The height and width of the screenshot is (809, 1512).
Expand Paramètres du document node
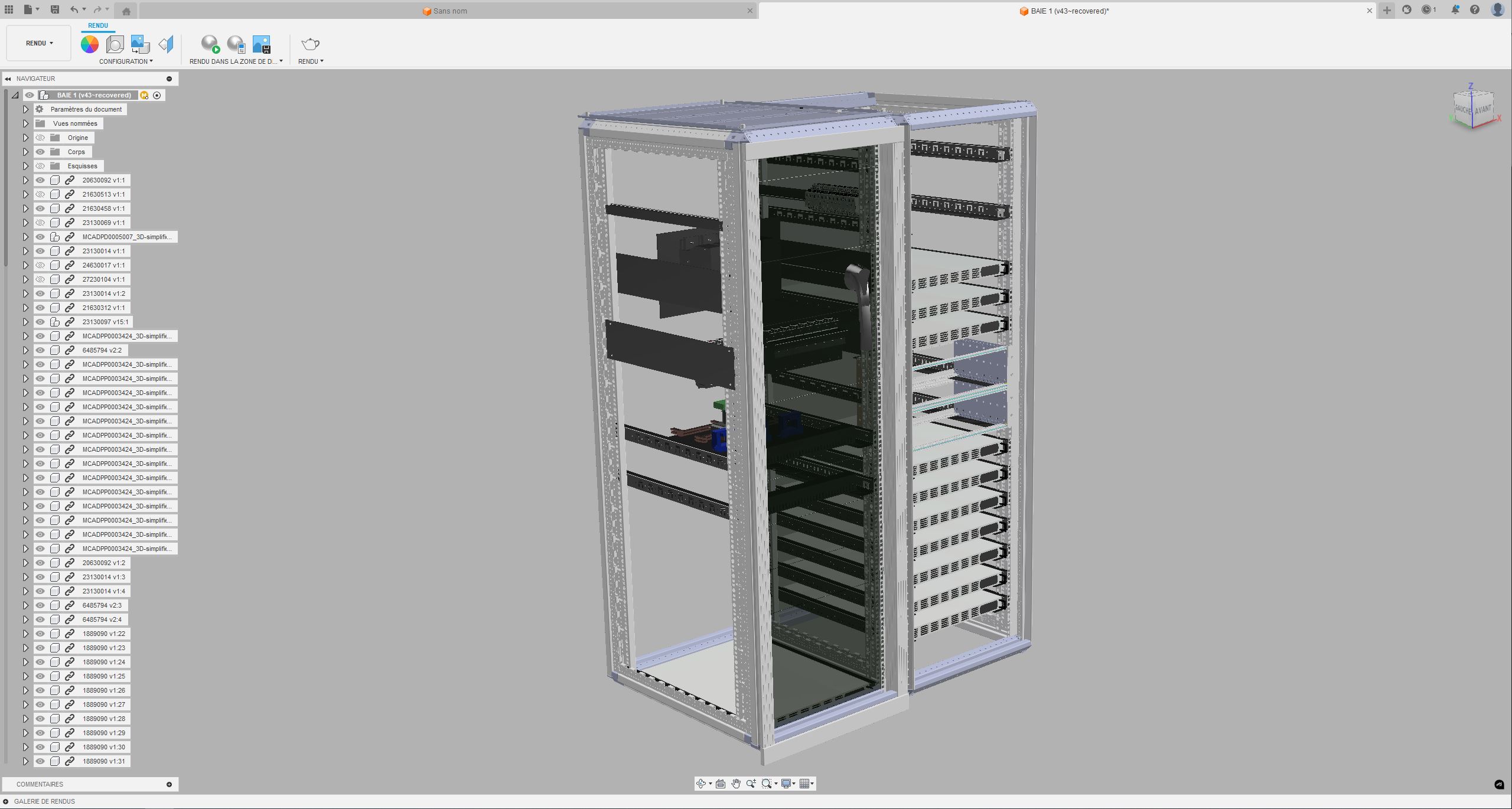(25, 109)
